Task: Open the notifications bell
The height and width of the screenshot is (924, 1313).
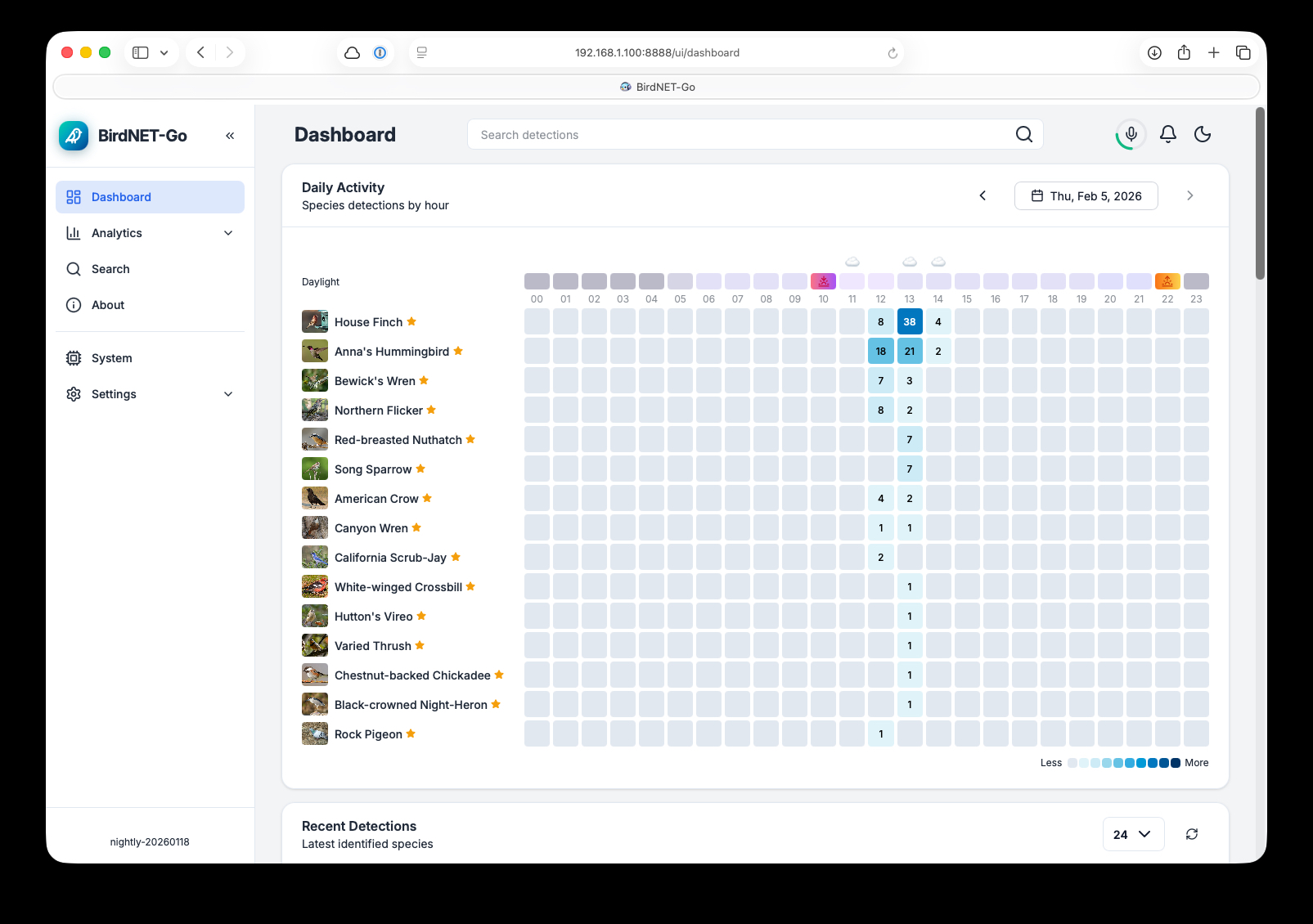Action: [1168, 134]
